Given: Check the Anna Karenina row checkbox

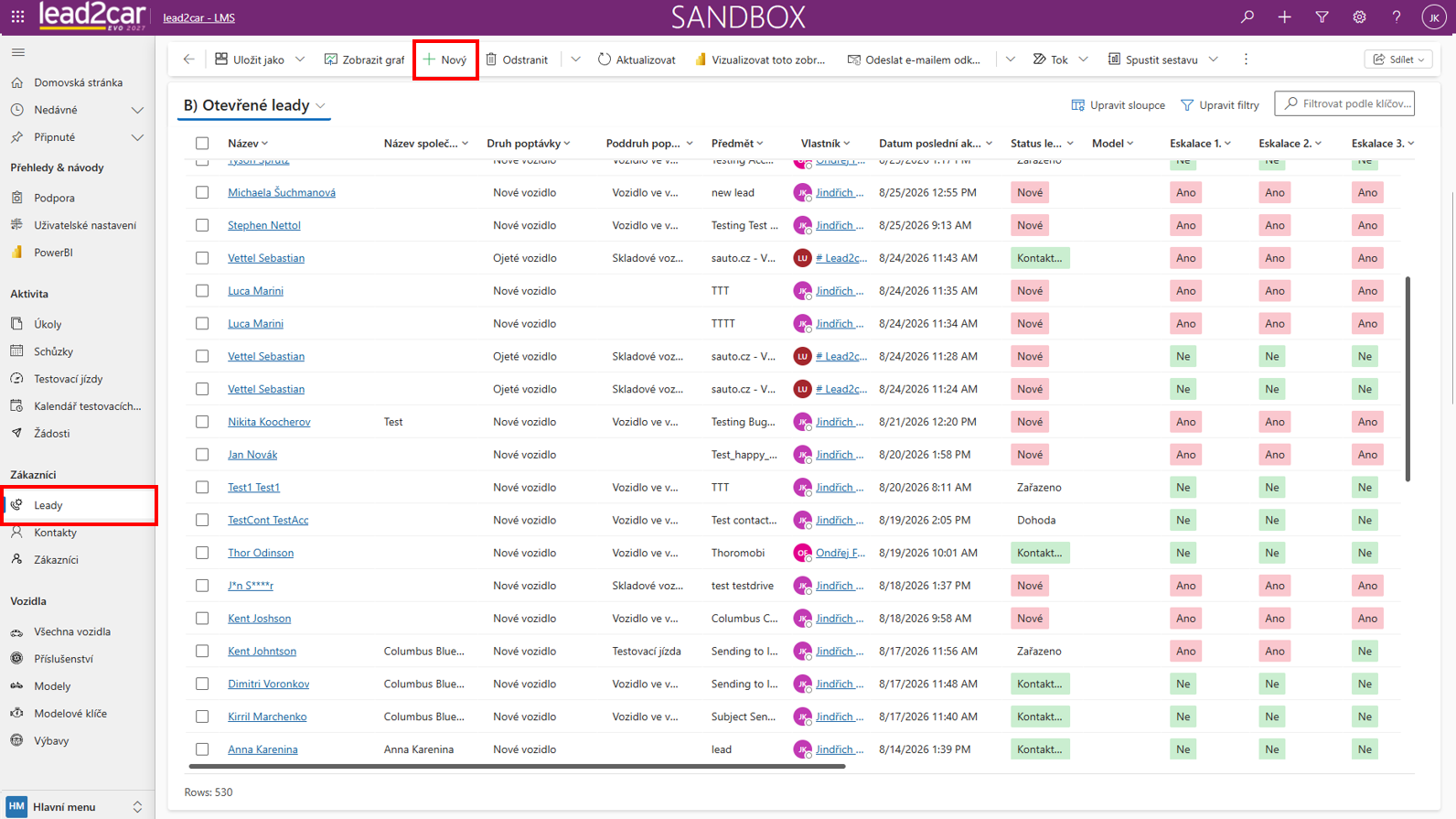Looking at the screenshot, I should coord(202,749).
